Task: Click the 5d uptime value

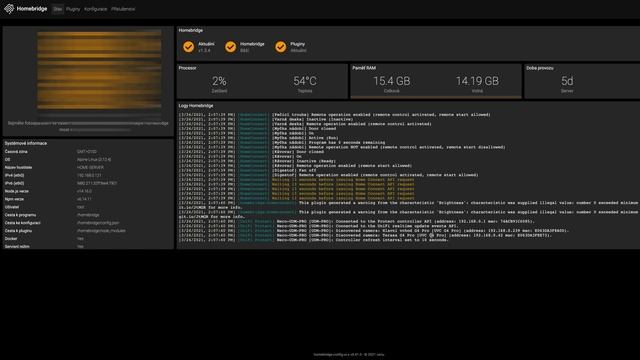Action: pos(567,81)
